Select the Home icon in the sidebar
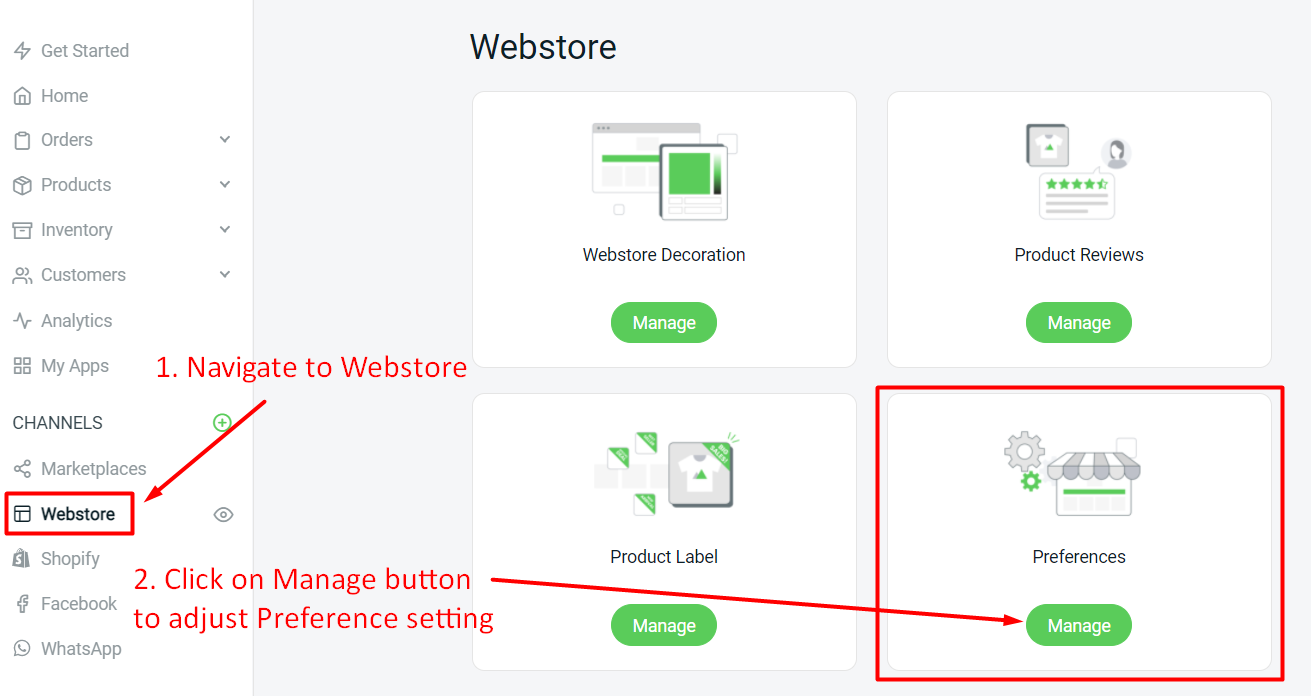The image size is (1311, 696). [21, 95]
